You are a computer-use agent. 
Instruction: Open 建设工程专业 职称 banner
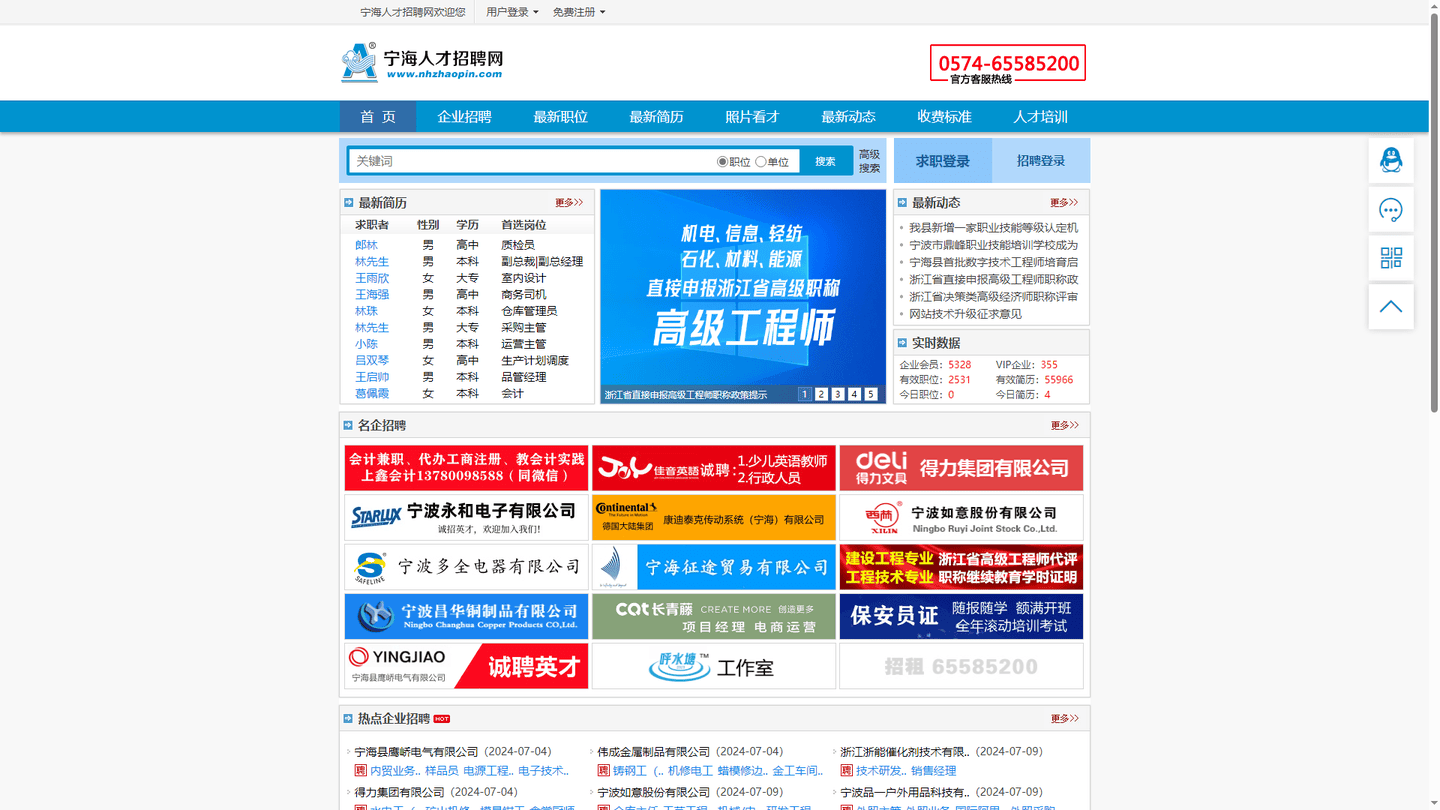[x=961, y=567]
